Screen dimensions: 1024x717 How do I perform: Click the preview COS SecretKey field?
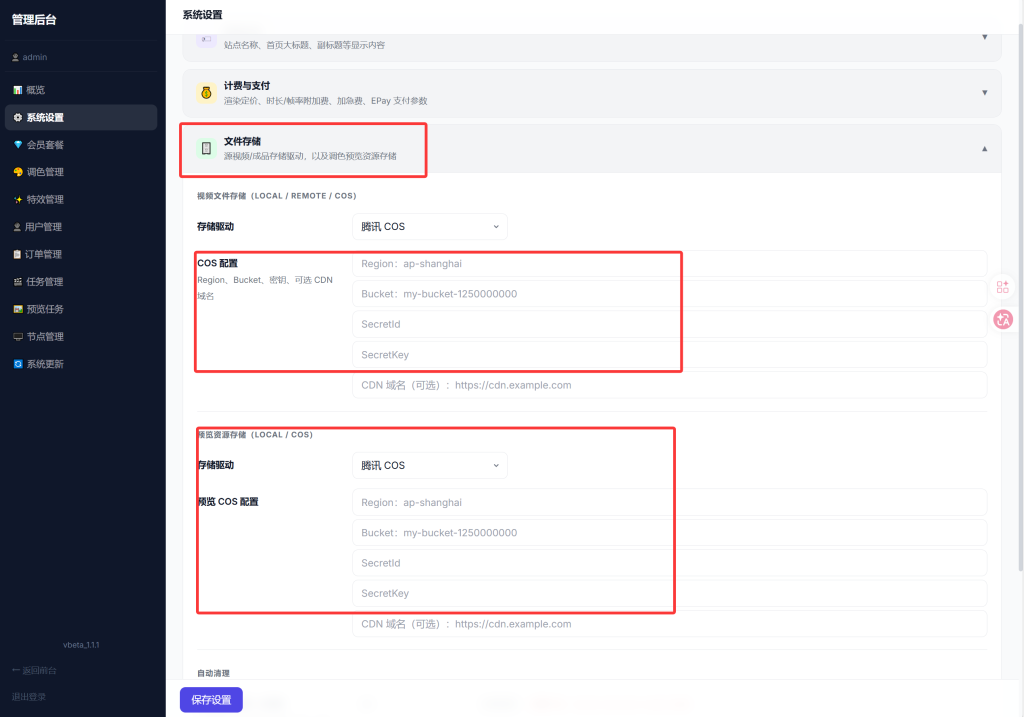tap(668, 593)
